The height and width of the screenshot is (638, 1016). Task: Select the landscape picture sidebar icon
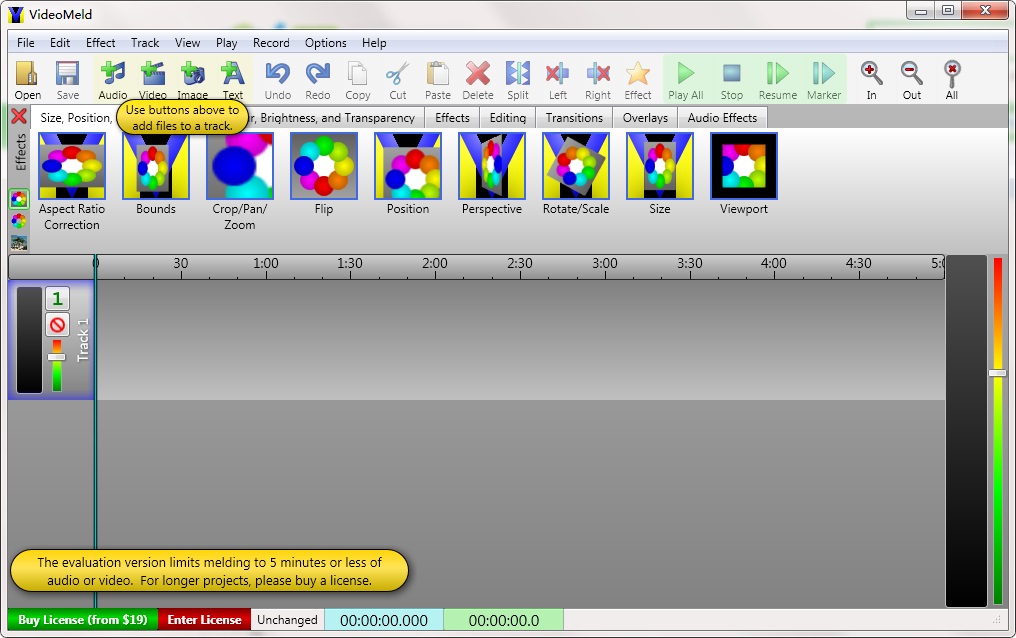pos(19,243)
